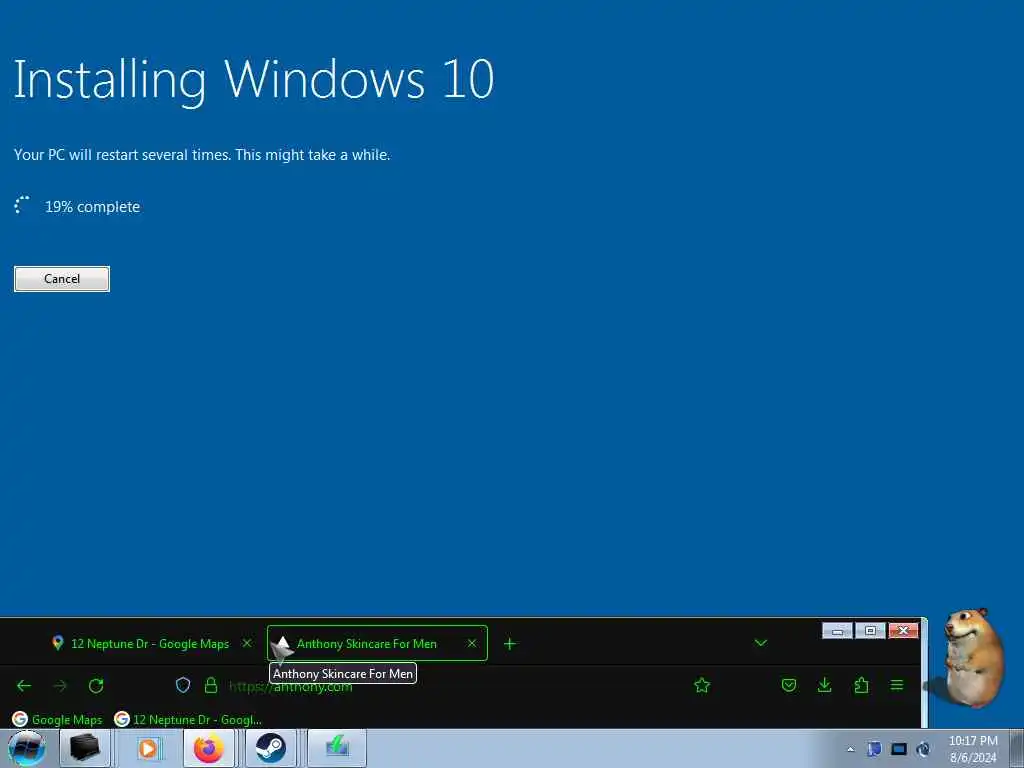Cancel the Windows 10 installation
The height and width of the screenshot is (768, 1024).
click(62, 279)
